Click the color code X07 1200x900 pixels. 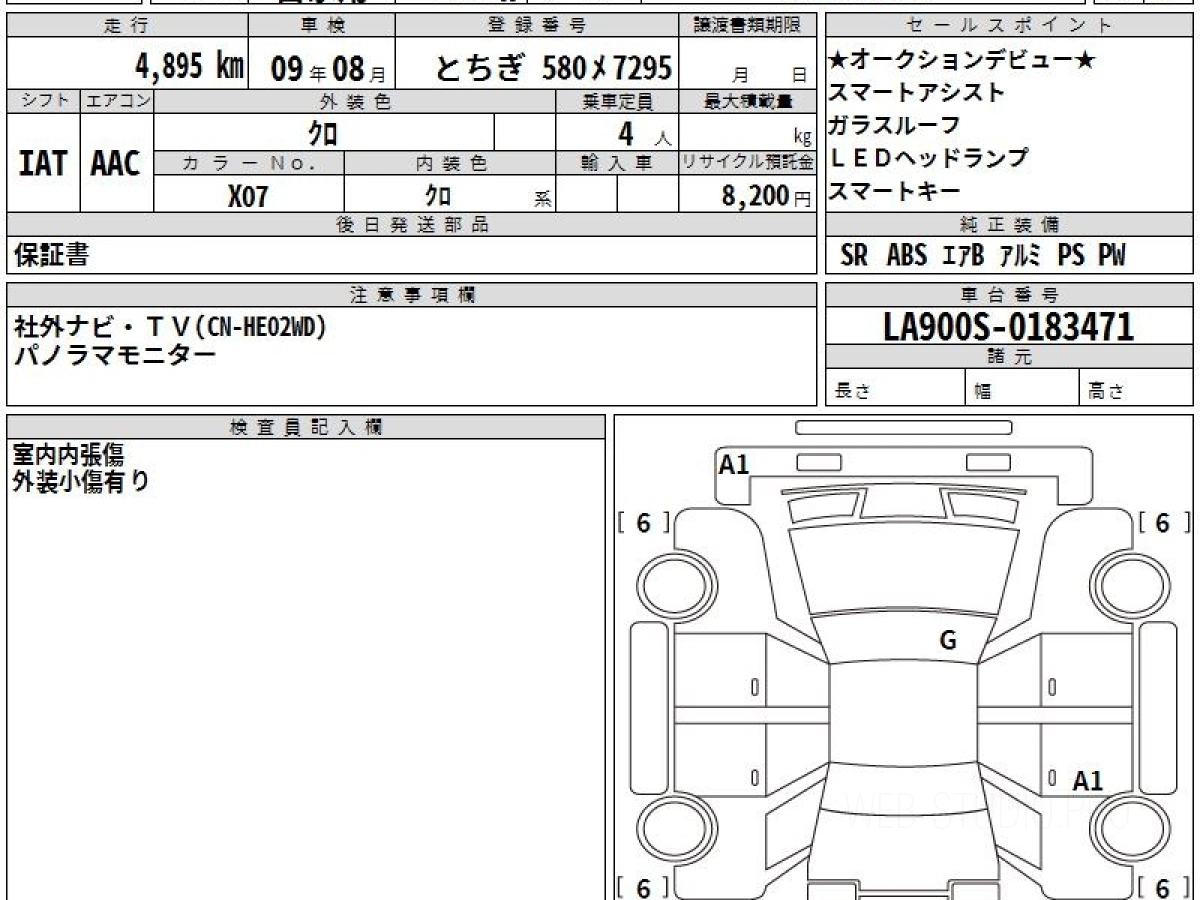click(x=248, y=196)
